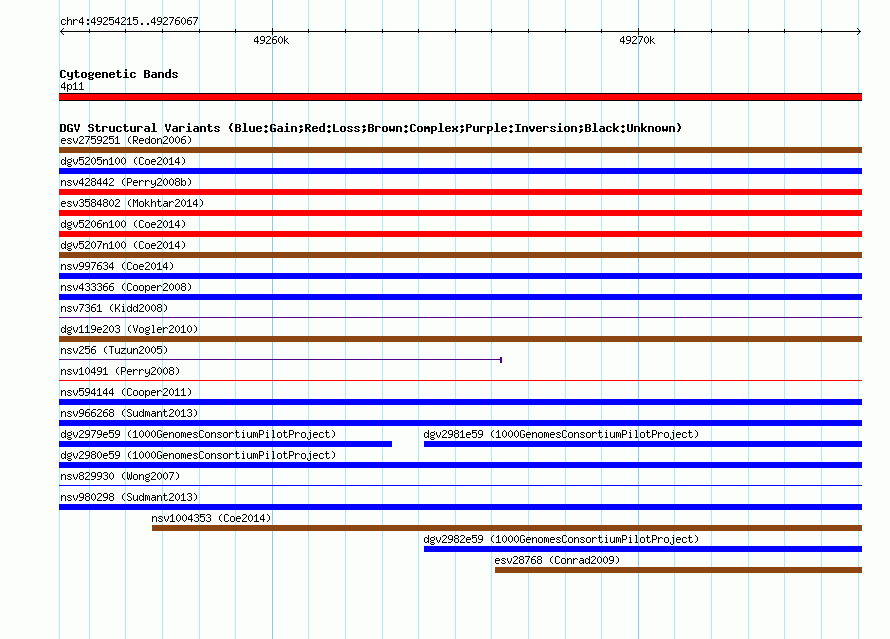Click the chr4:49254215..49276067 coordinate label
Viewport: 890px width, 639px height.
click(x=129, y=21)
